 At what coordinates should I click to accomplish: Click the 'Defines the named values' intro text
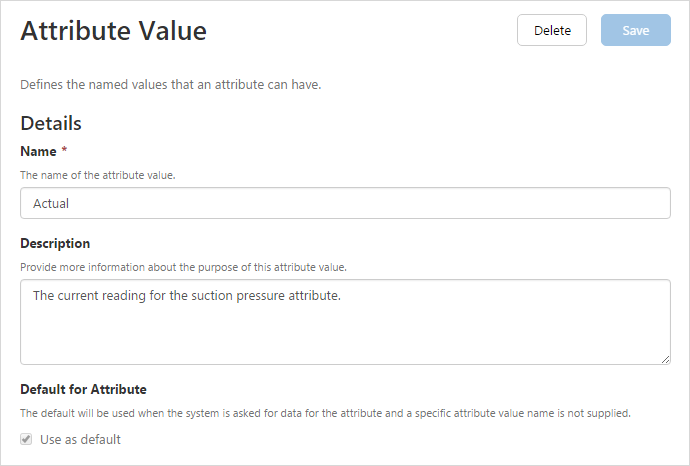[170, 85]
